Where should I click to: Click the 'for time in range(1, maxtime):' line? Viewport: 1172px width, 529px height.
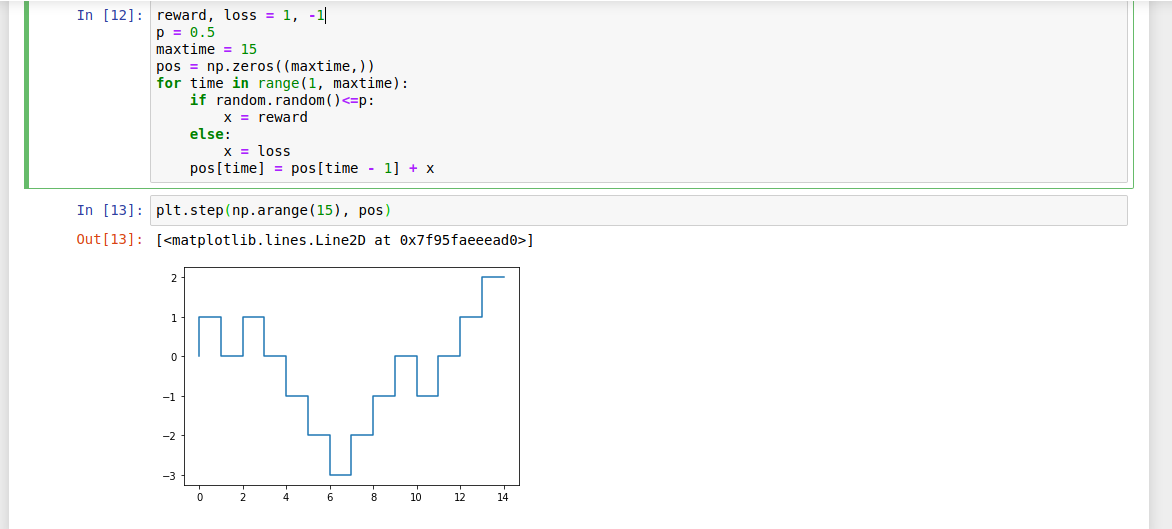coord(283,83)
